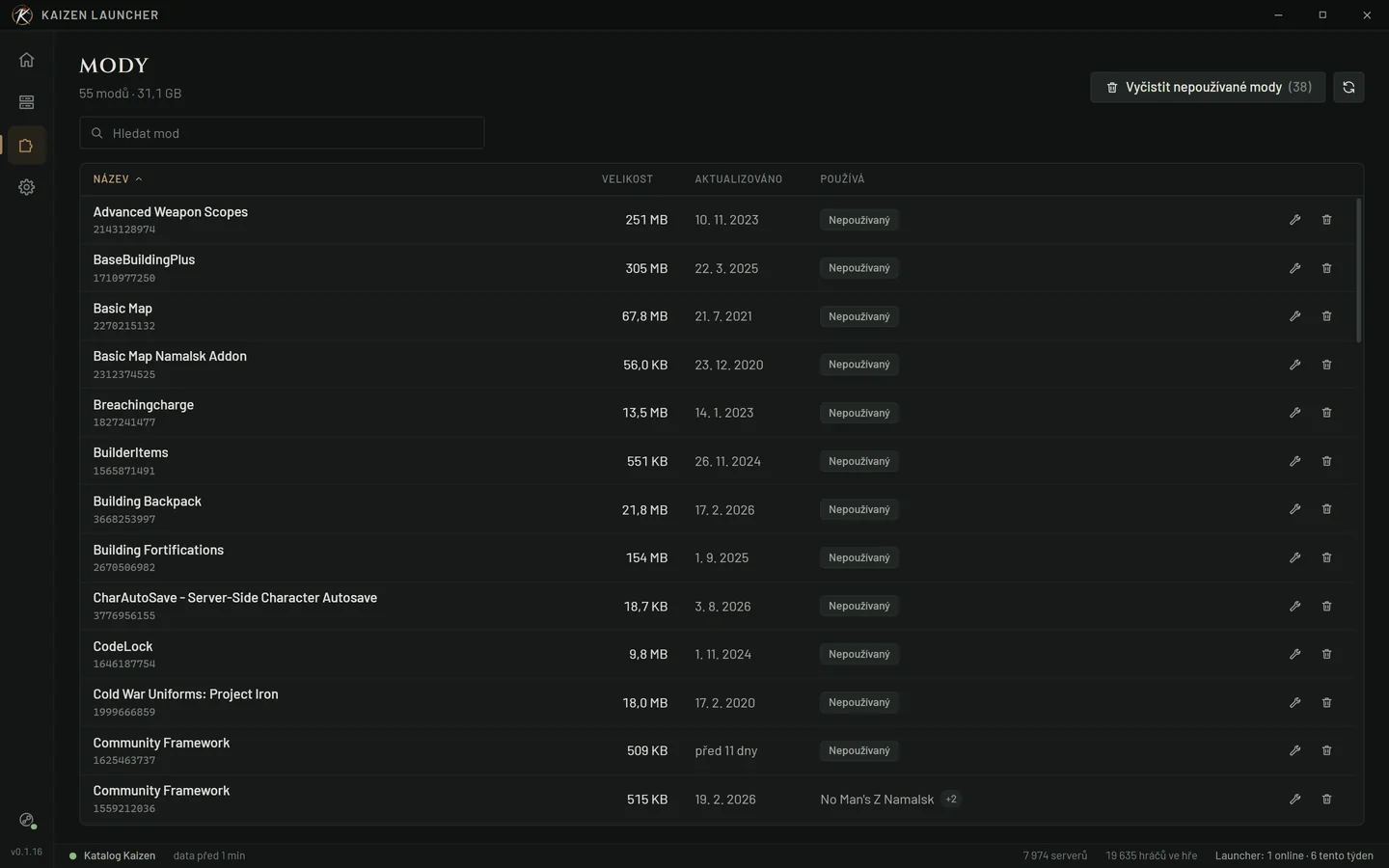Delete the CodeLock mod with trash icon
This screenshot has width=1389, height=868.
click(x=1326, y=654)
